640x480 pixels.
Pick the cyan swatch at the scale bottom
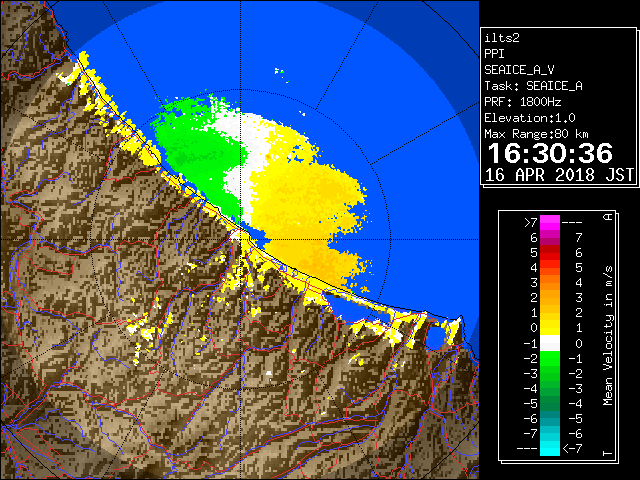click(x=550, y=449)
